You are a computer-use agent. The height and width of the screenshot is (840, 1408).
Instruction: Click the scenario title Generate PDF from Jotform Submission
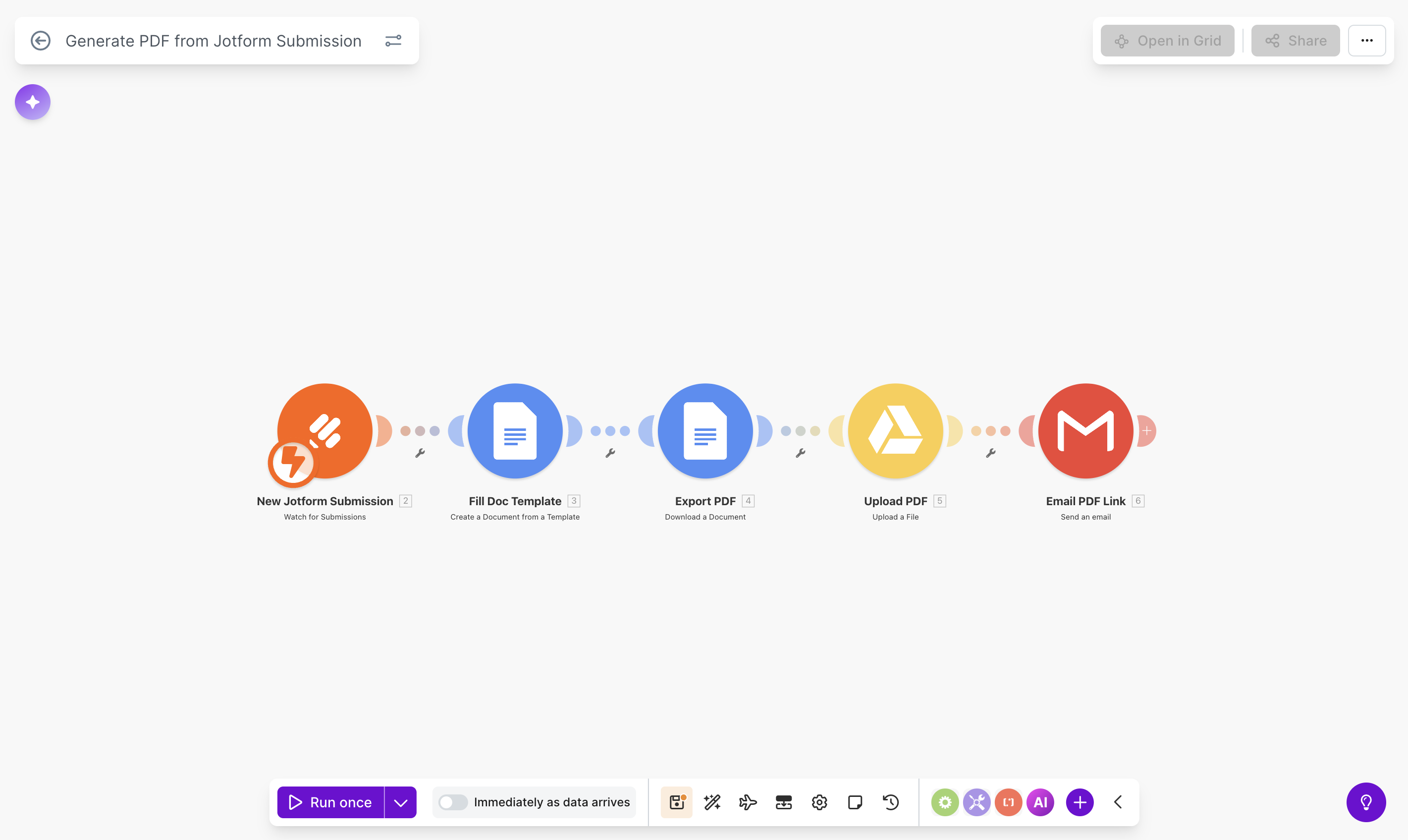pos(214,41)
